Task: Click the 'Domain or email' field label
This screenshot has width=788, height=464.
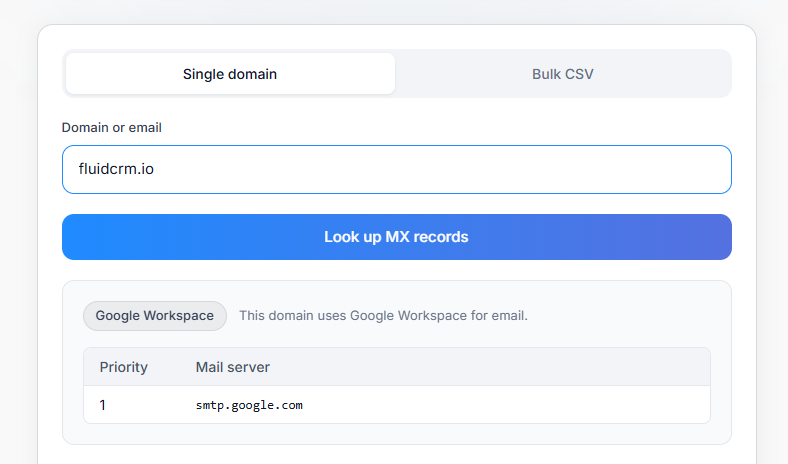Action: pyautogui.click(x=112, y=128)
